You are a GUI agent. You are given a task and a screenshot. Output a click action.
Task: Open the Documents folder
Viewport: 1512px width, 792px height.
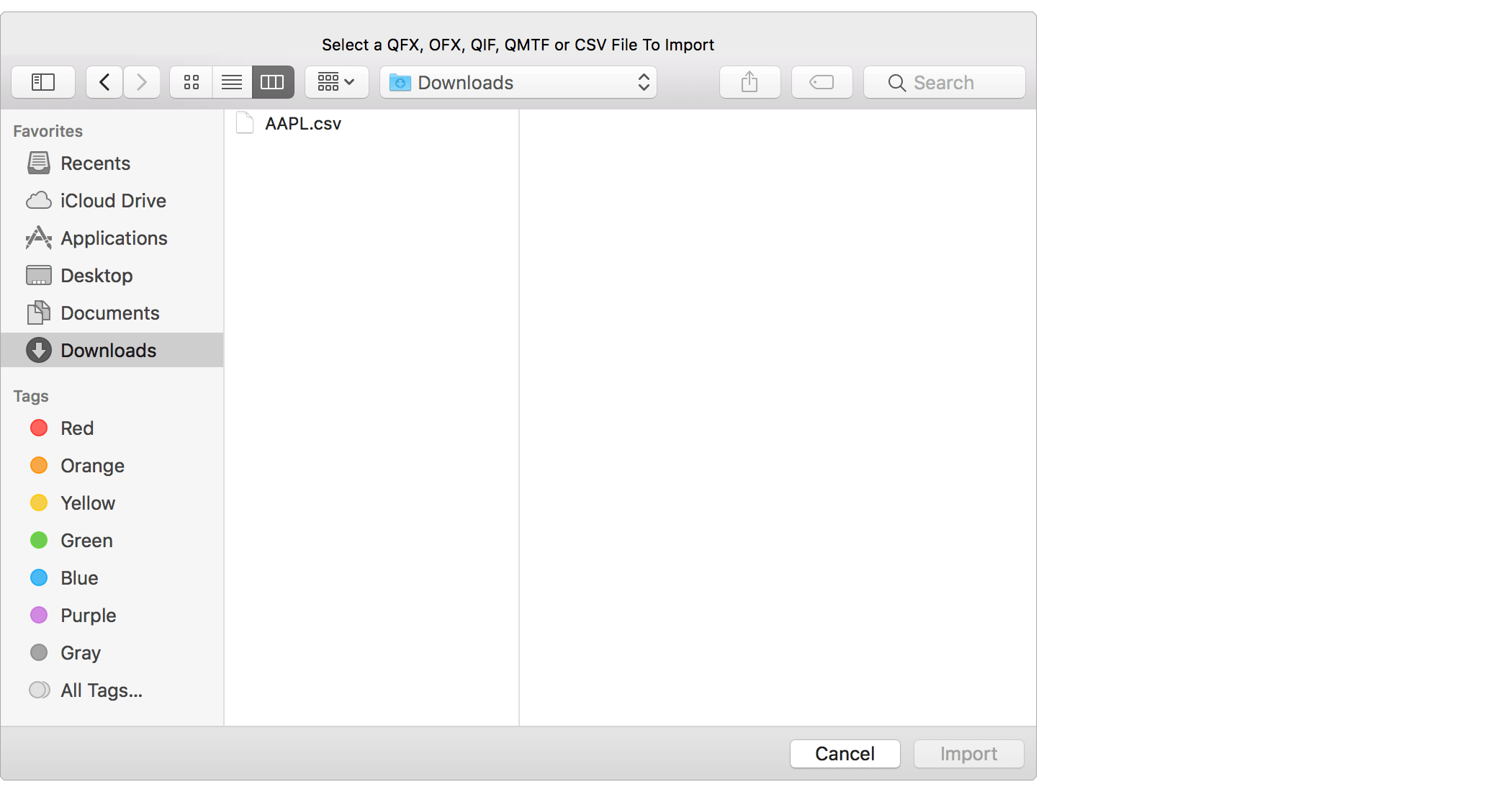(110, 312)
